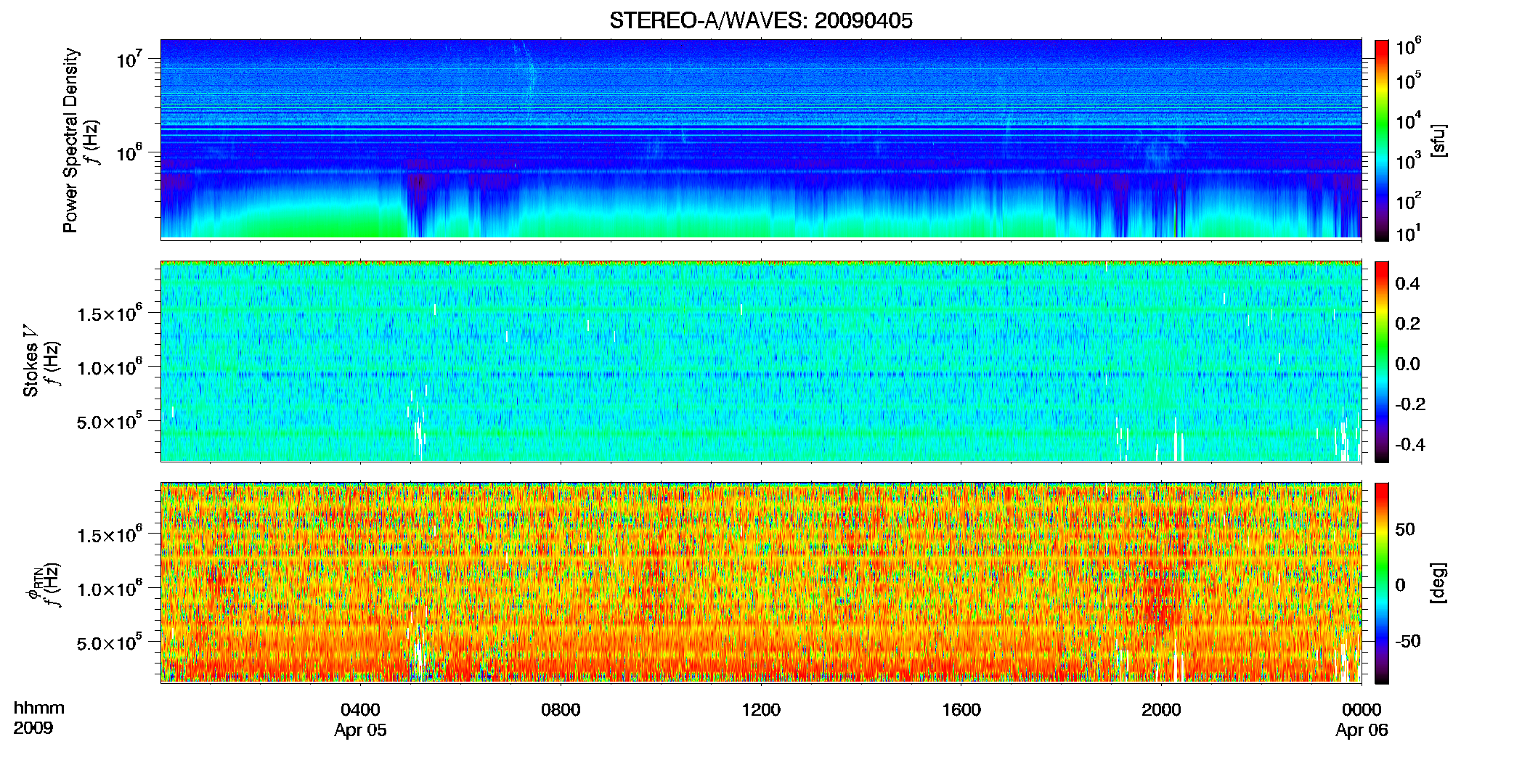Click the "0.4" label on the Stokes color bar
The height and width of the screenshot is (784, 1522).
(x=1407, y=283)
